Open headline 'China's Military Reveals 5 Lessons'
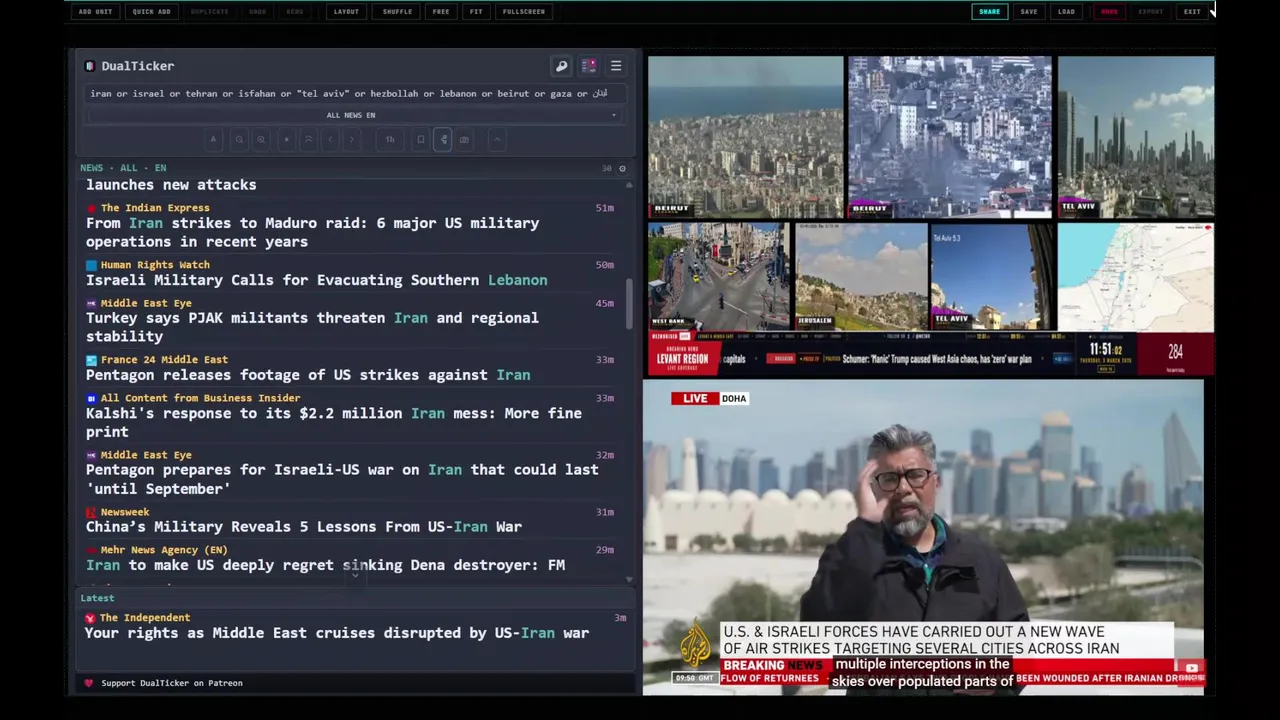This screenshot has height=720, width=1280. click(304, 527)
